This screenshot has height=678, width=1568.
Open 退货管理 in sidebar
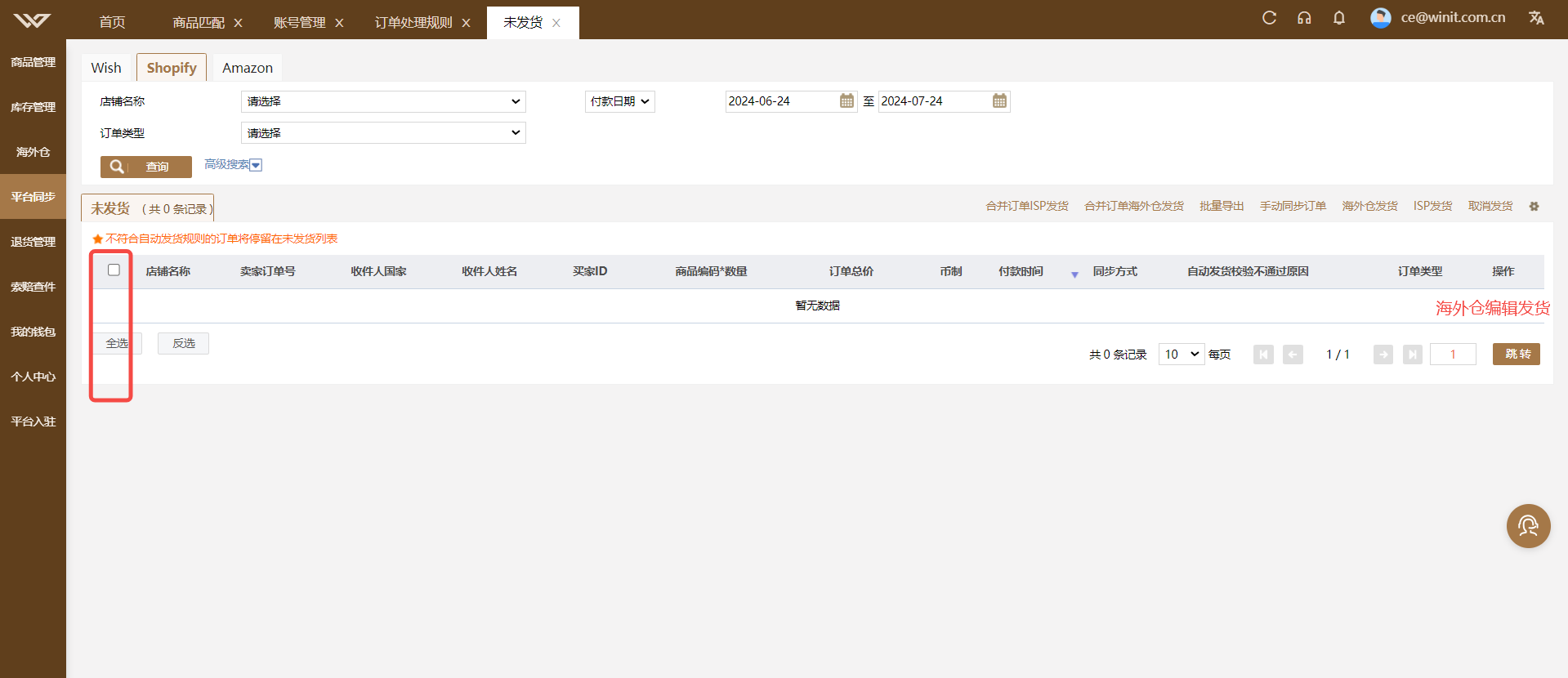(33, 242)
